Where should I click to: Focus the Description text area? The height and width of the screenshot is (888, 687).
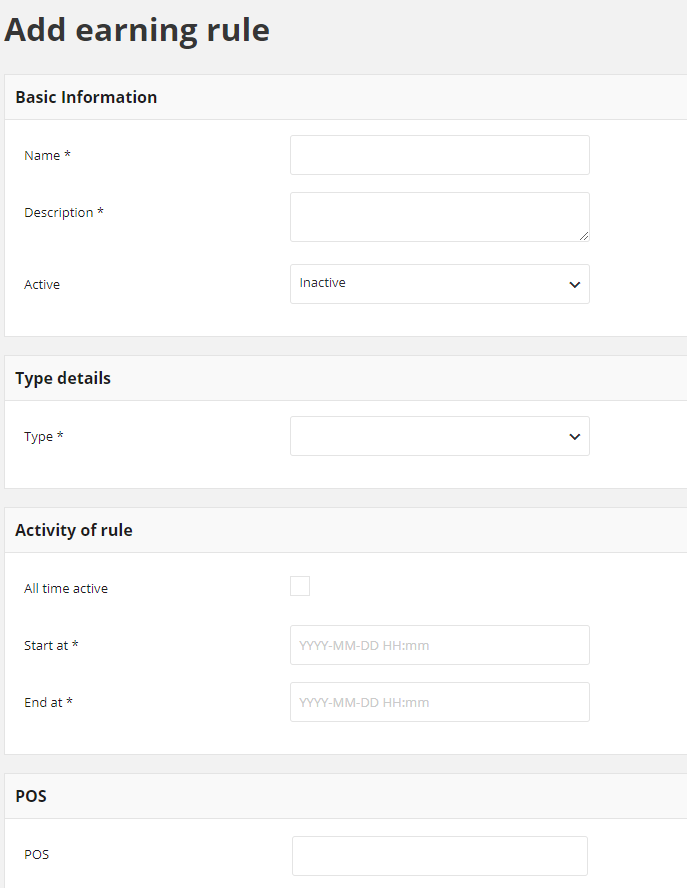point(439,217)
